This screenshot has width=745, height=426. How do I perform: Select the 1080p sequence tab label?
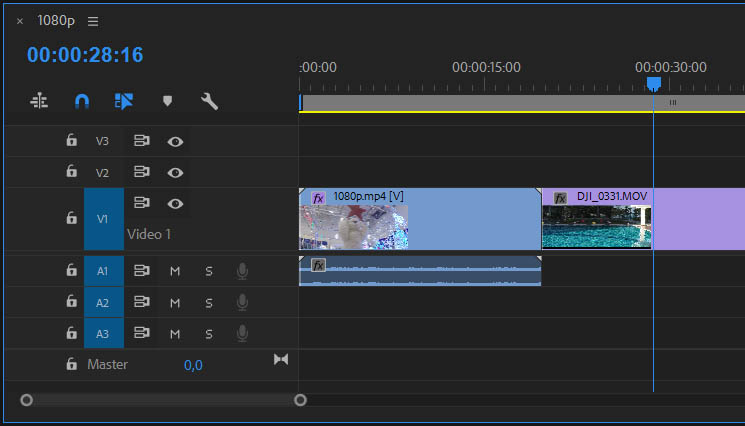56,20
